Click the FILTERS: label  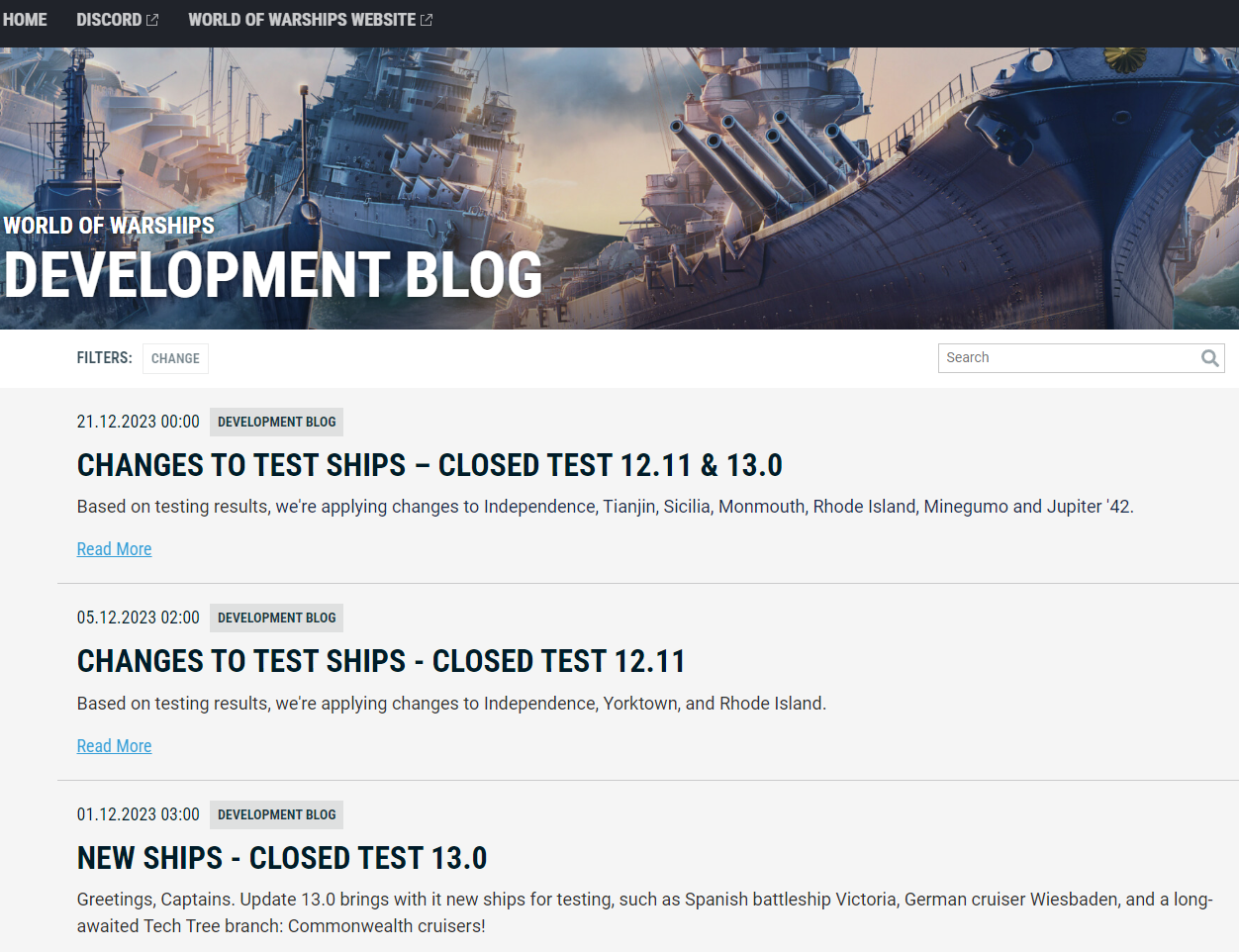(104, 357)
